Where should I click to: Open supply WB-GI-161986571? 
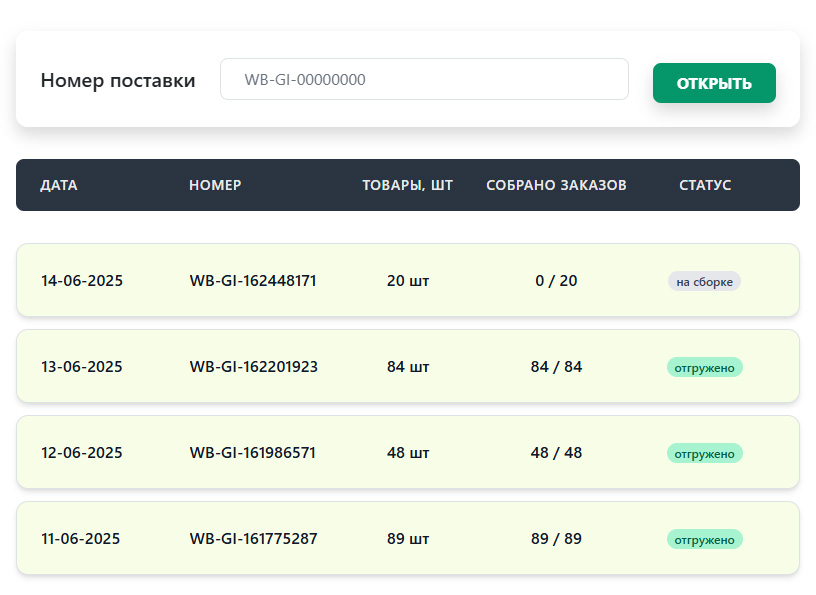click(x=252, y=452)
